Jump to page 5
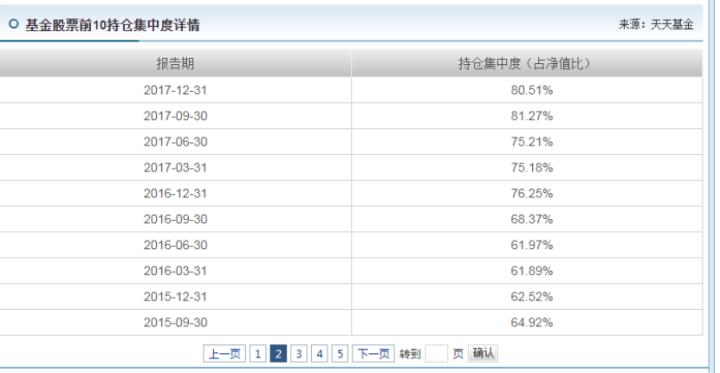Image resolution: width=720 pixels, height=373 pixels. pos(340,354)
